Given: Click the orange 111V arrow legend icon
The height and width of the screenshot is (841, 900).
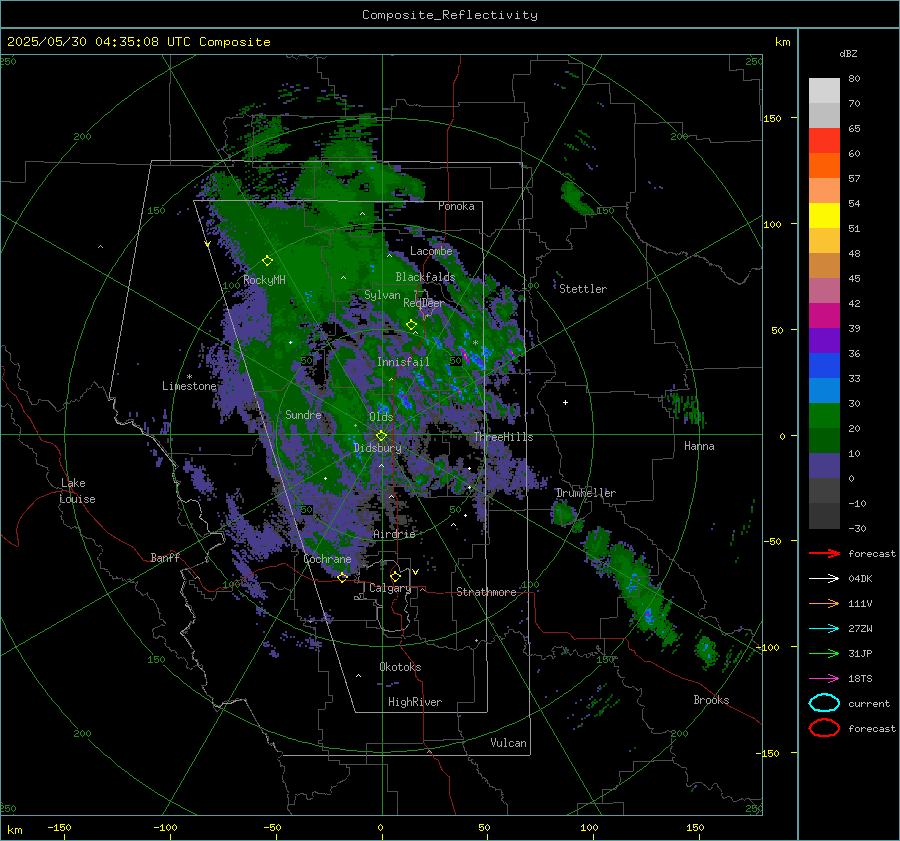Looking at the screenshot, I should tap(824, 603).
